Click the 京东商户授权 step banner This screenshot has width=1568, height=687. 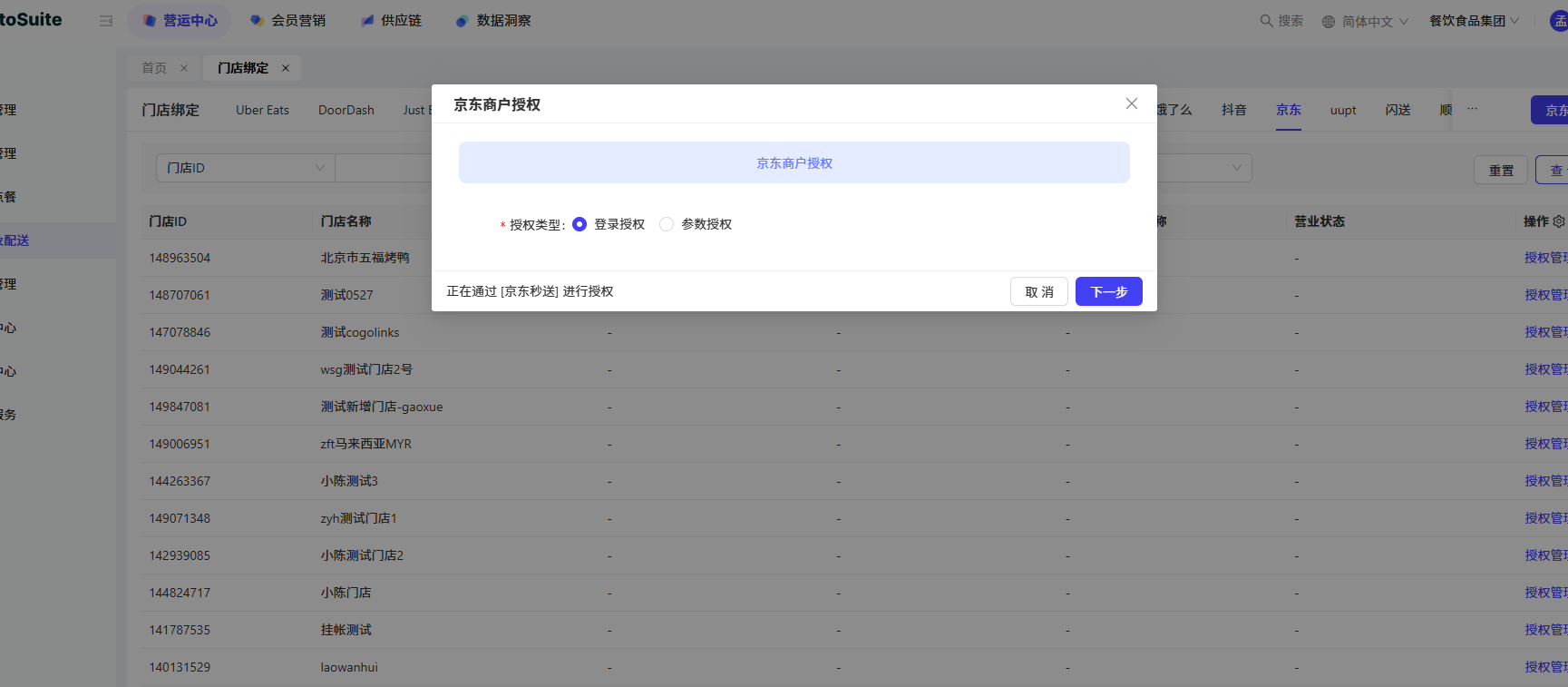click(794, 162)
